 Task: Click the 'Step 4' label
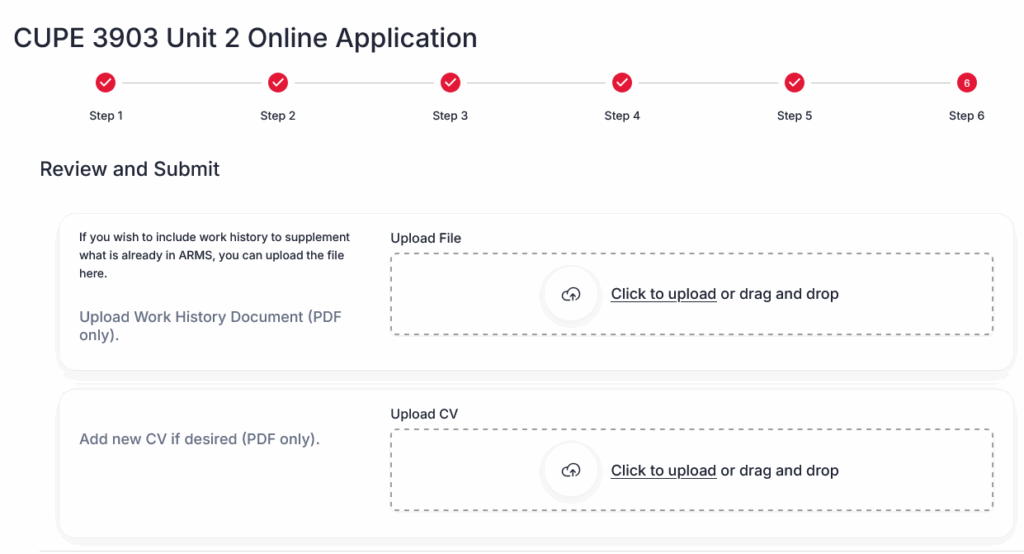tap(622, 116)
